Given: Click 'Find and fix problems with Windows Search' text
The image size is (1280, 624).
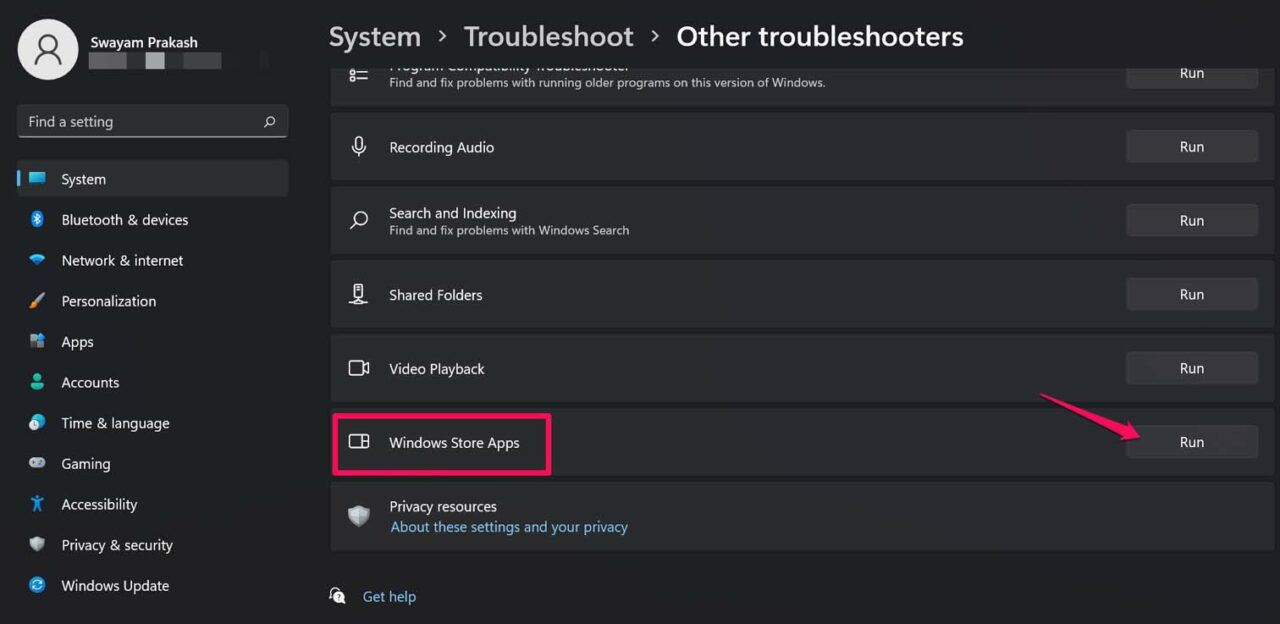Looking at the screenshot, I should [509, 230].
